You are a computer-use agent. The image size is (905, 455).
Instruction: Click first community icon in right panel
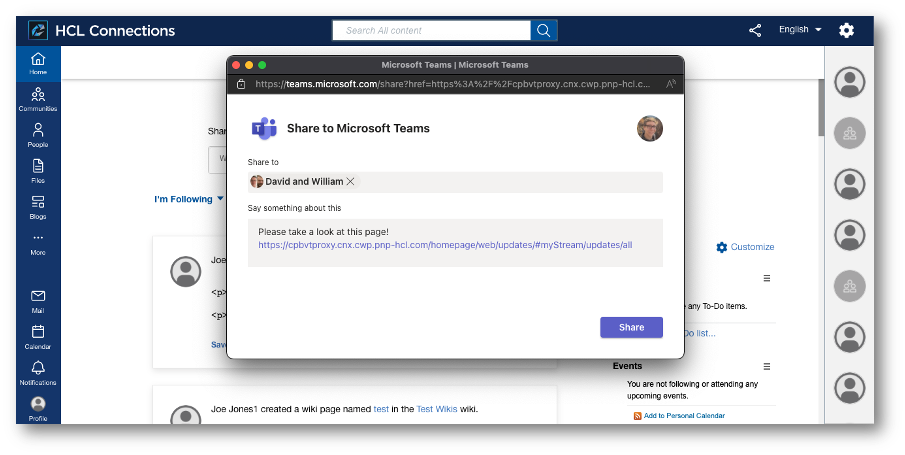point(850,133)
